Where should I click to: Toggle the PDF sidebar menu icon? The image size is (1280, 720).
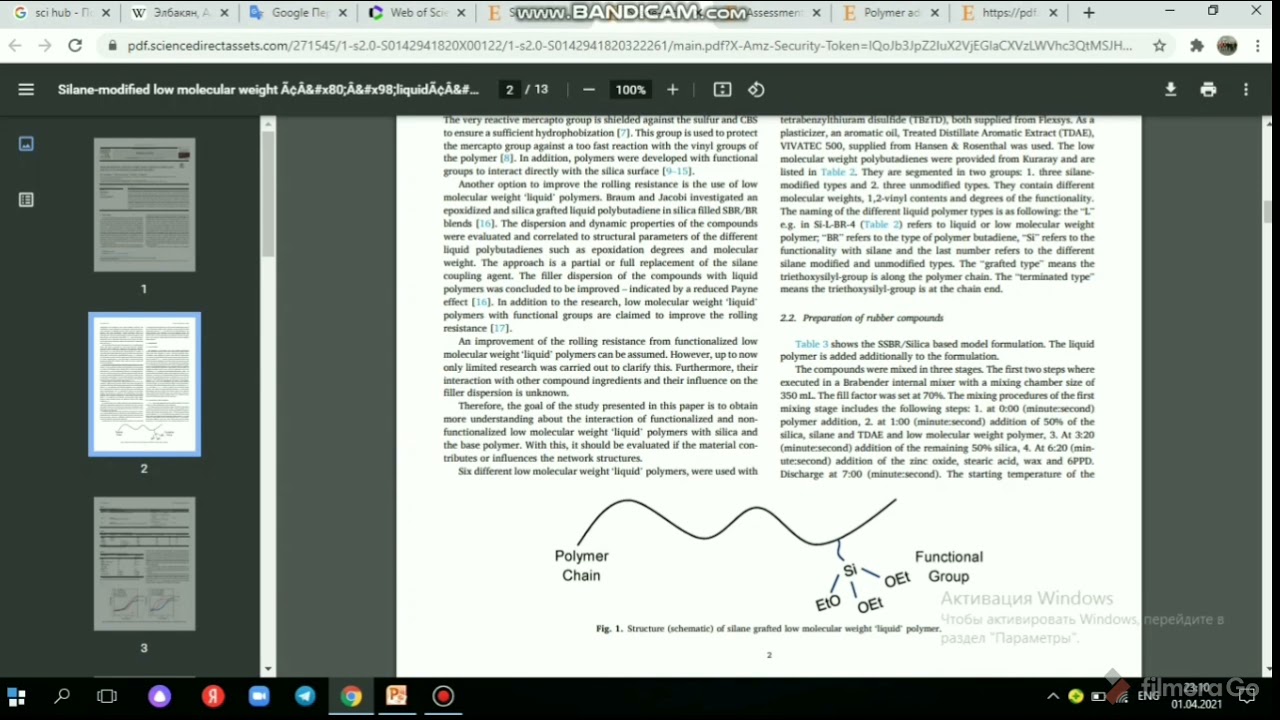[x=26, y=89]
